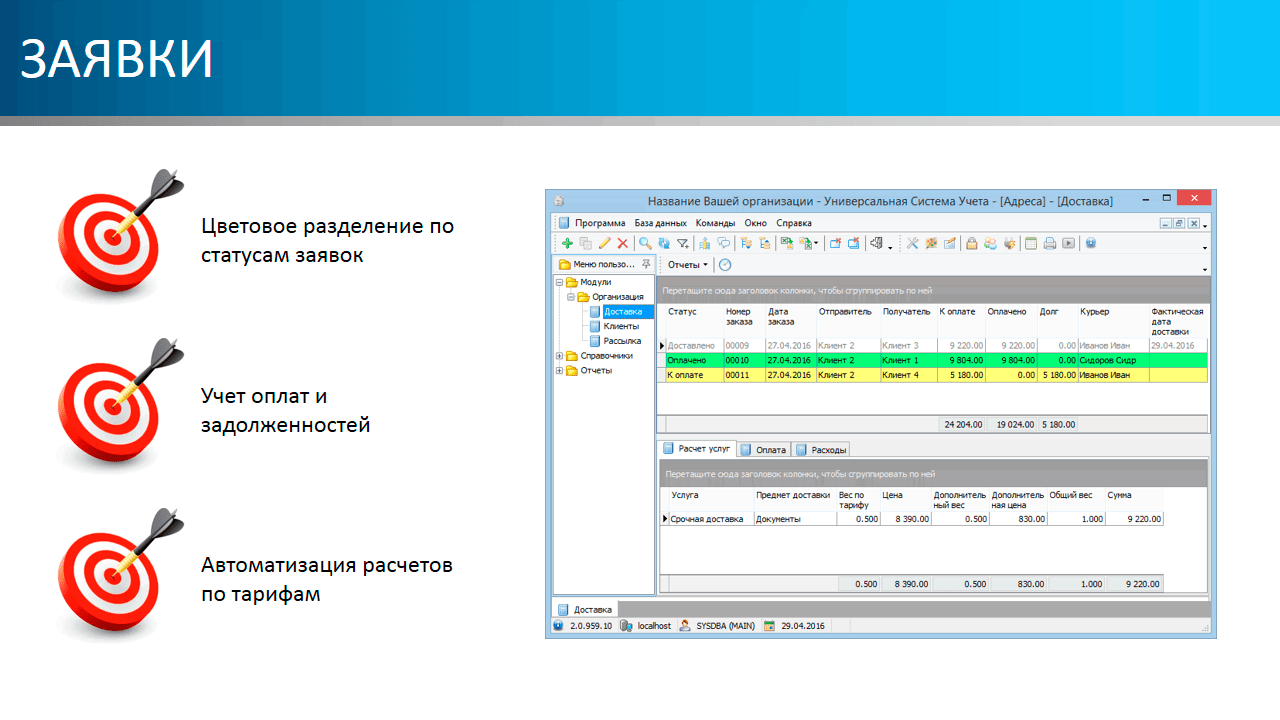Click the speech bubble icon in the toolbar
The image size is (1280, 720).
coord(723,243)
